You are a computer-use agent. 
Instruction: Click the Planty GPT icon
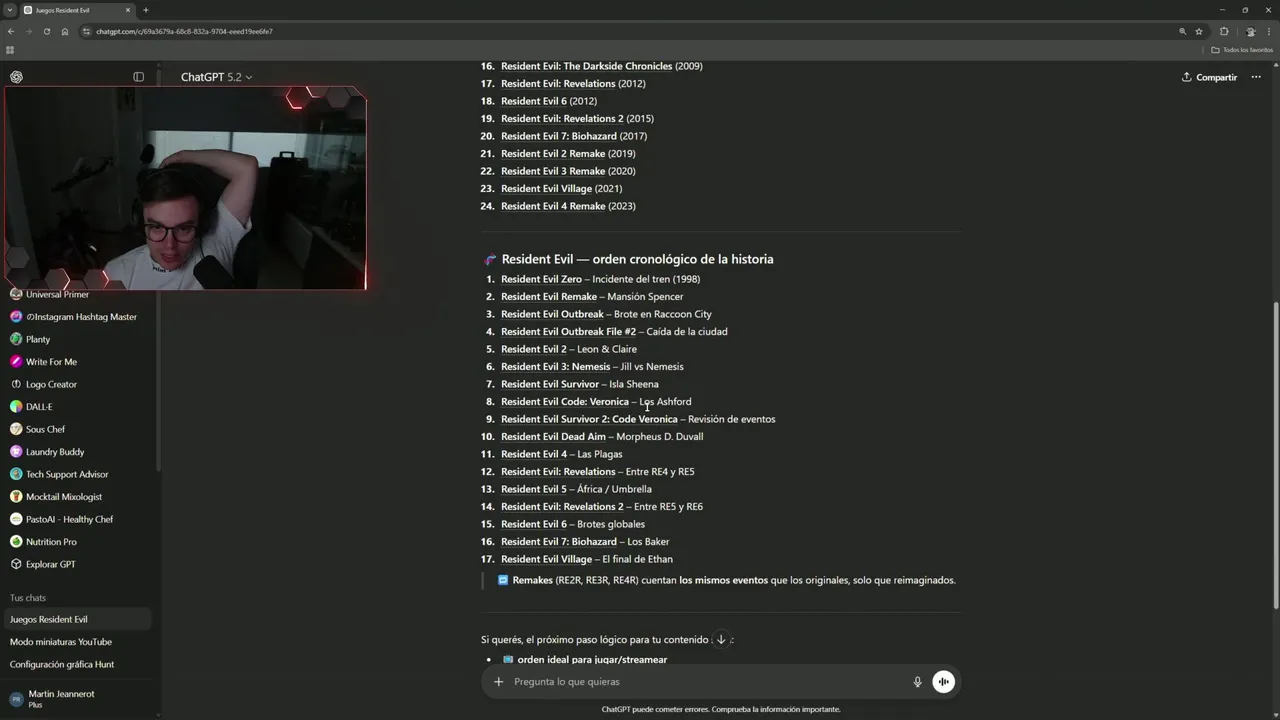[x=16, y=339]
